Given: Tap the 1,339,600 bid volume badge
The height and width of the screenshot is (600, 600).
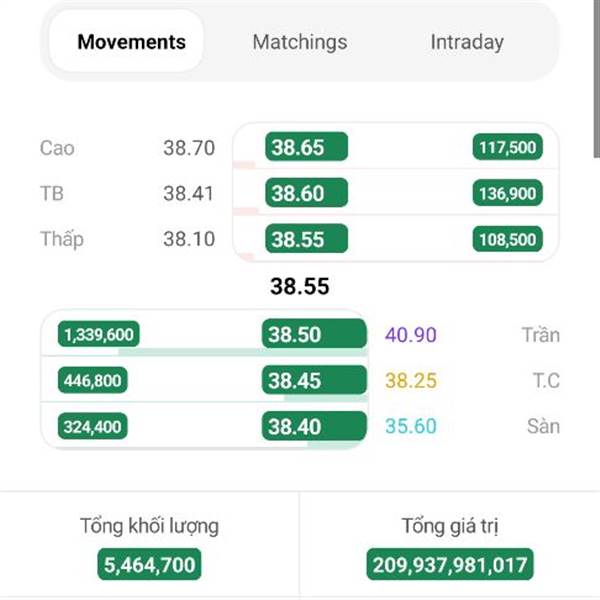Looking at the screenshot, I should (x=99, y=334).
